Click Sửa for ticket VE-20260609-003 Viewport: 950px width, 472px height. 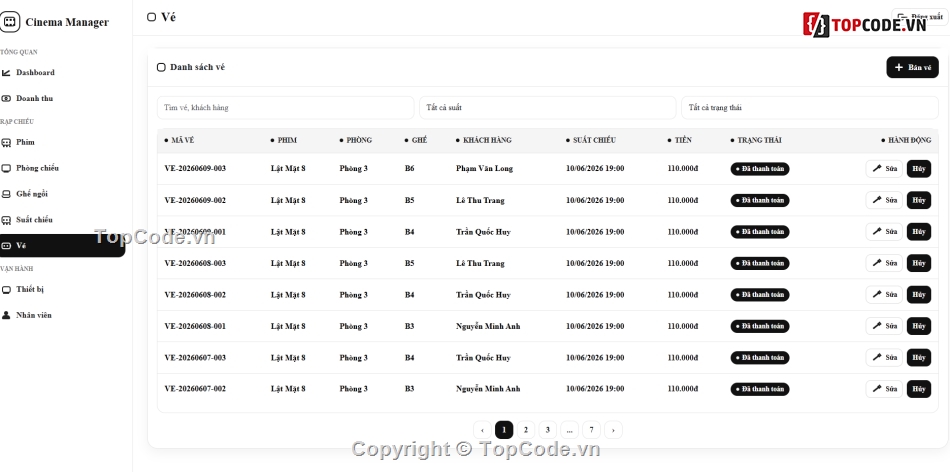tap(884, 168)
